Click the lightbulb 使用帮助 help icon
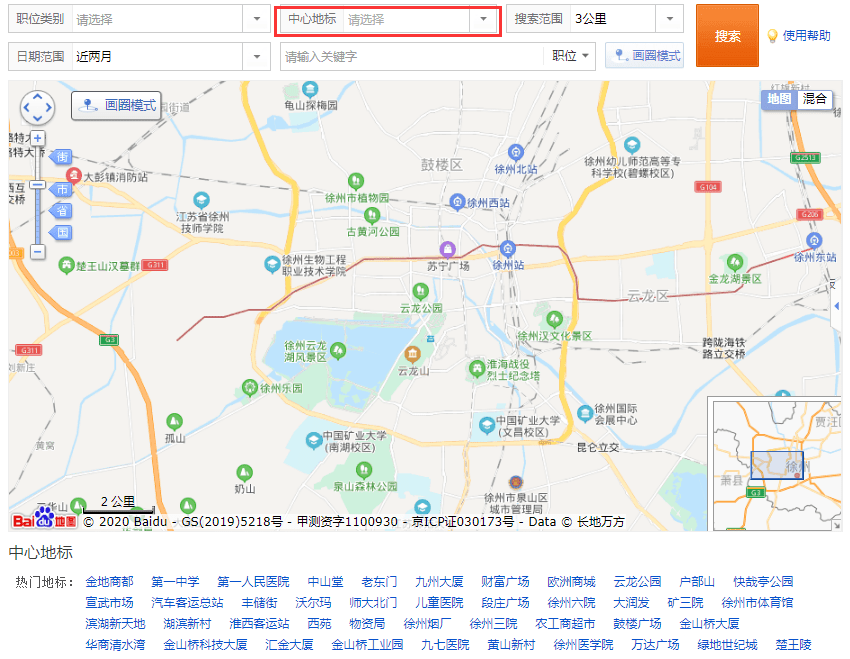Screen dimensions: 850x659 coord(772,36)
